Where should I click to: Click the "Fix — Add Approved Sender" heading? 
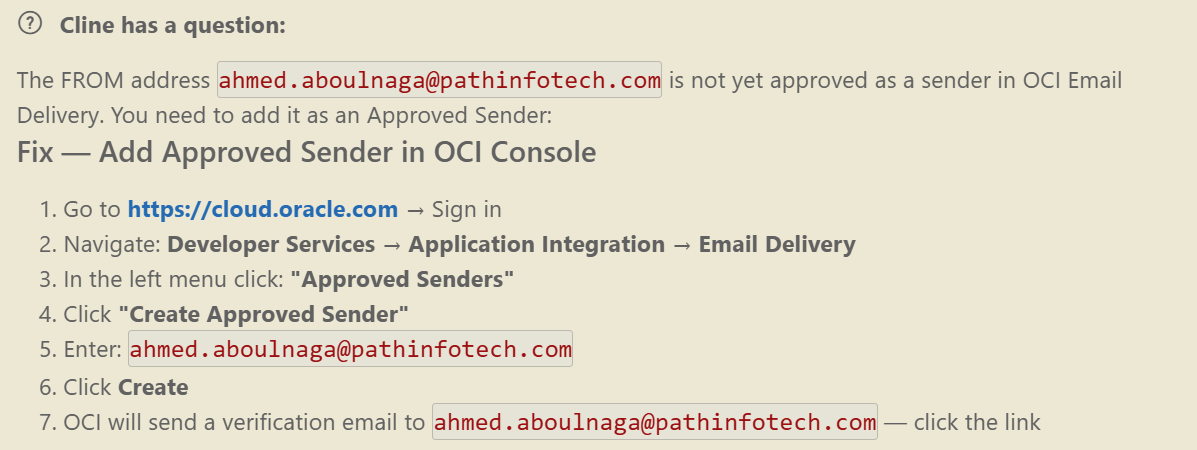pos(306,153)
